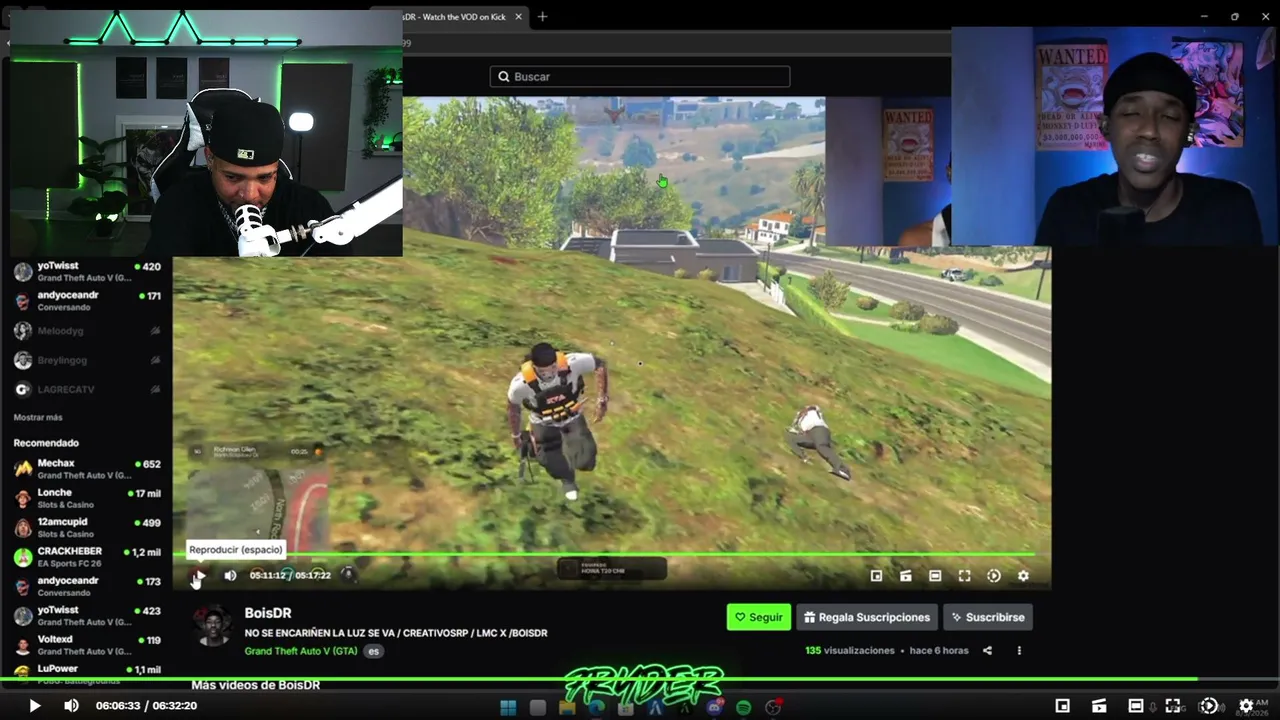Click the Recomendado section heading

(x=46, y=443)
